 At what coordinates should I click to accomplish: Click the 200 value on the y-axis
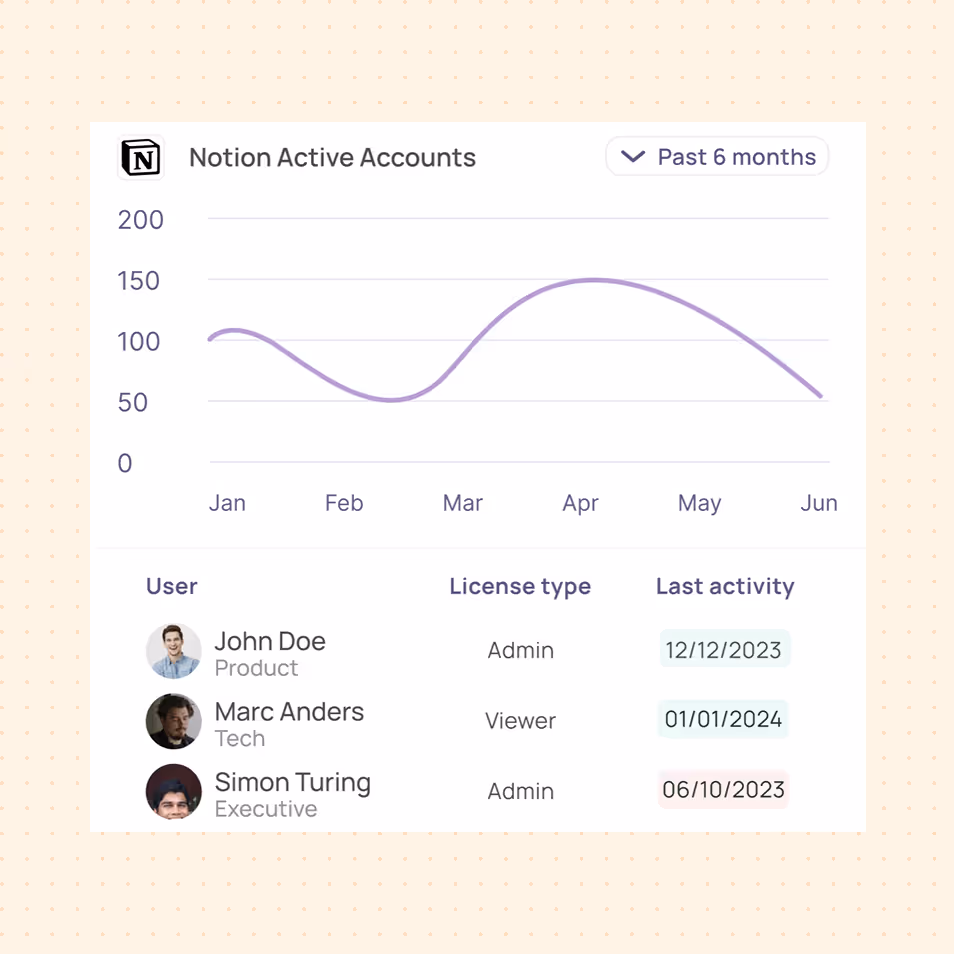tap(141, 220)
